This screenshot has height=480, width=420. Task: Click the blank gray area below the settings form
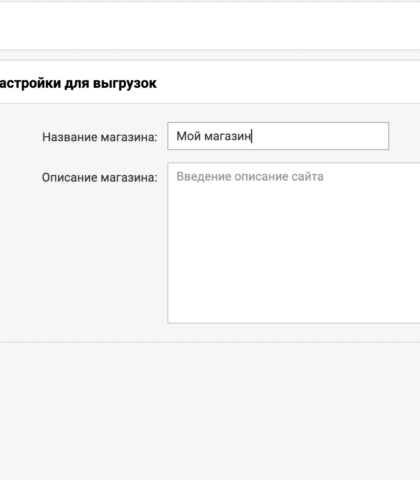(210, 412)
